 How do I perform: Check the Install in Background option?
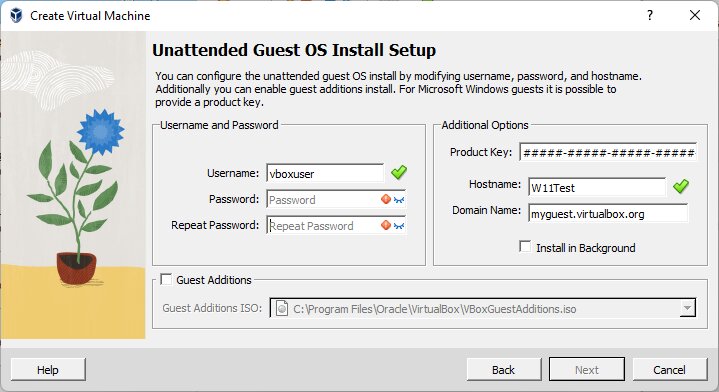(x=525, y=246)
